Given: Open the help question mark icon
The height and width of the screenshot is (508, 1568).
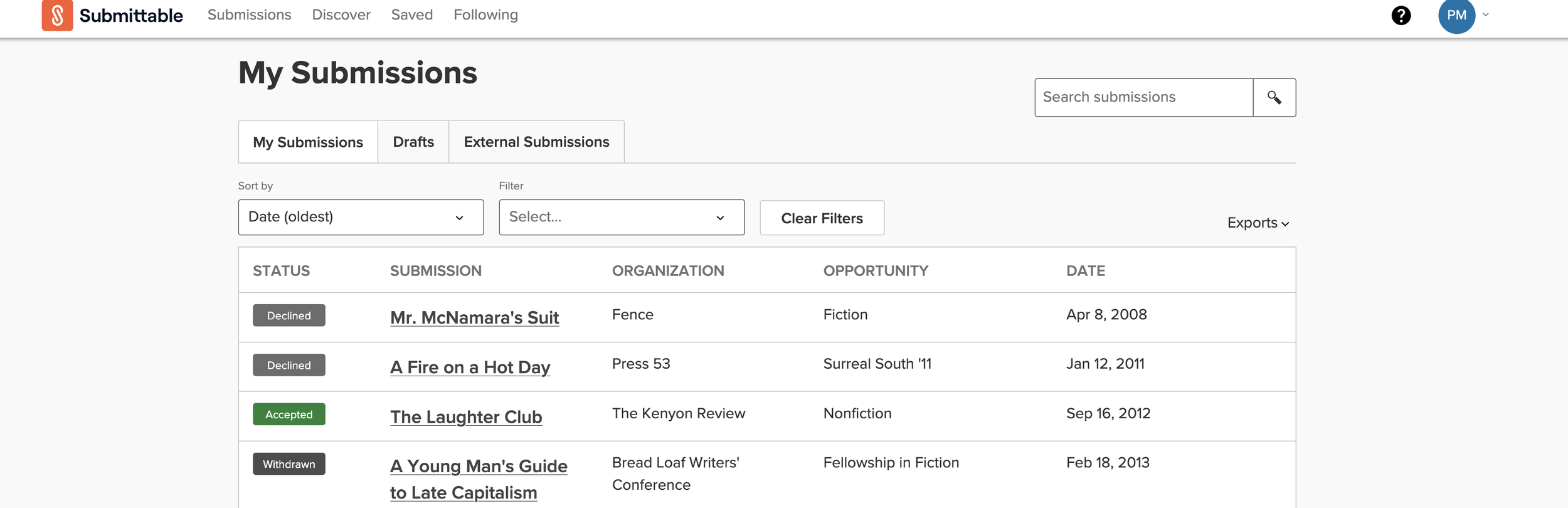Looking at the screenshot, I should click(x=1401, y=15).
